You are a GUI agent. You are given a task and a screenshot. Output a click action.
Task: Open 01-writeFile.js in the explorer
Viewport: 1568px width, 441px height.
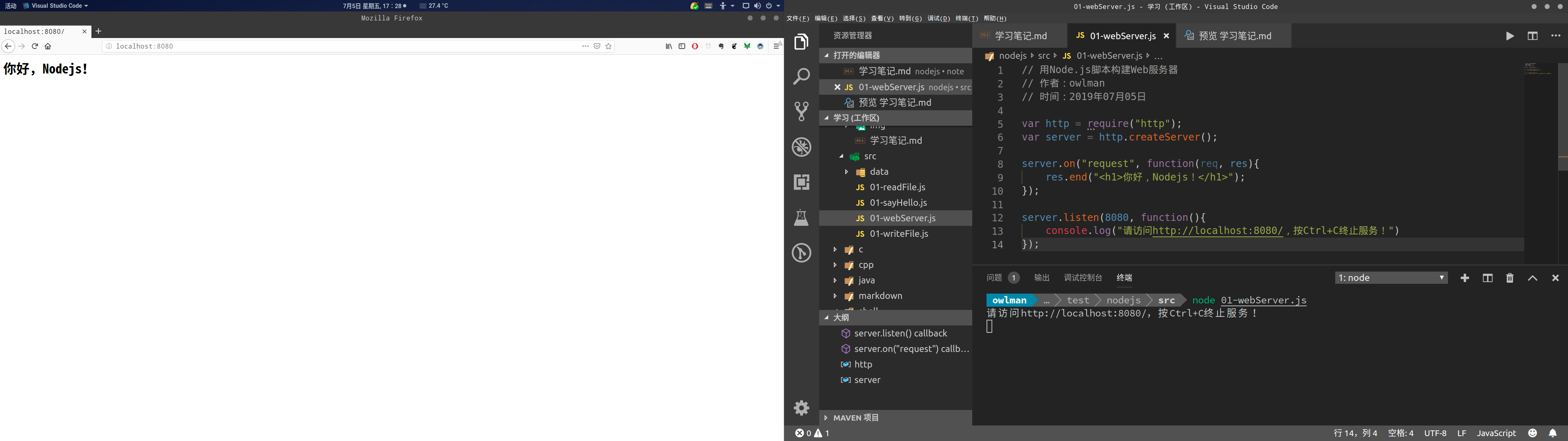pyautogui.click(x=896, y=234)
